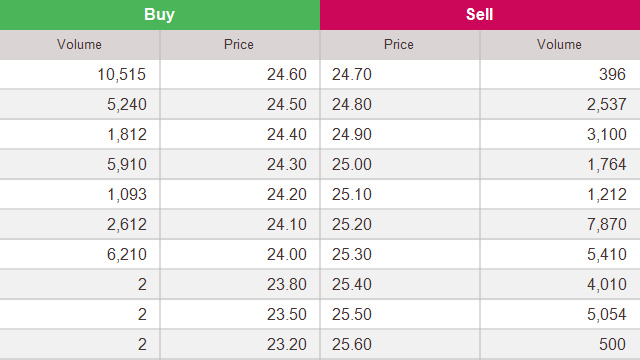
Task: Click the buy volume 1,093 cell
Action: (x=80, y=194)
